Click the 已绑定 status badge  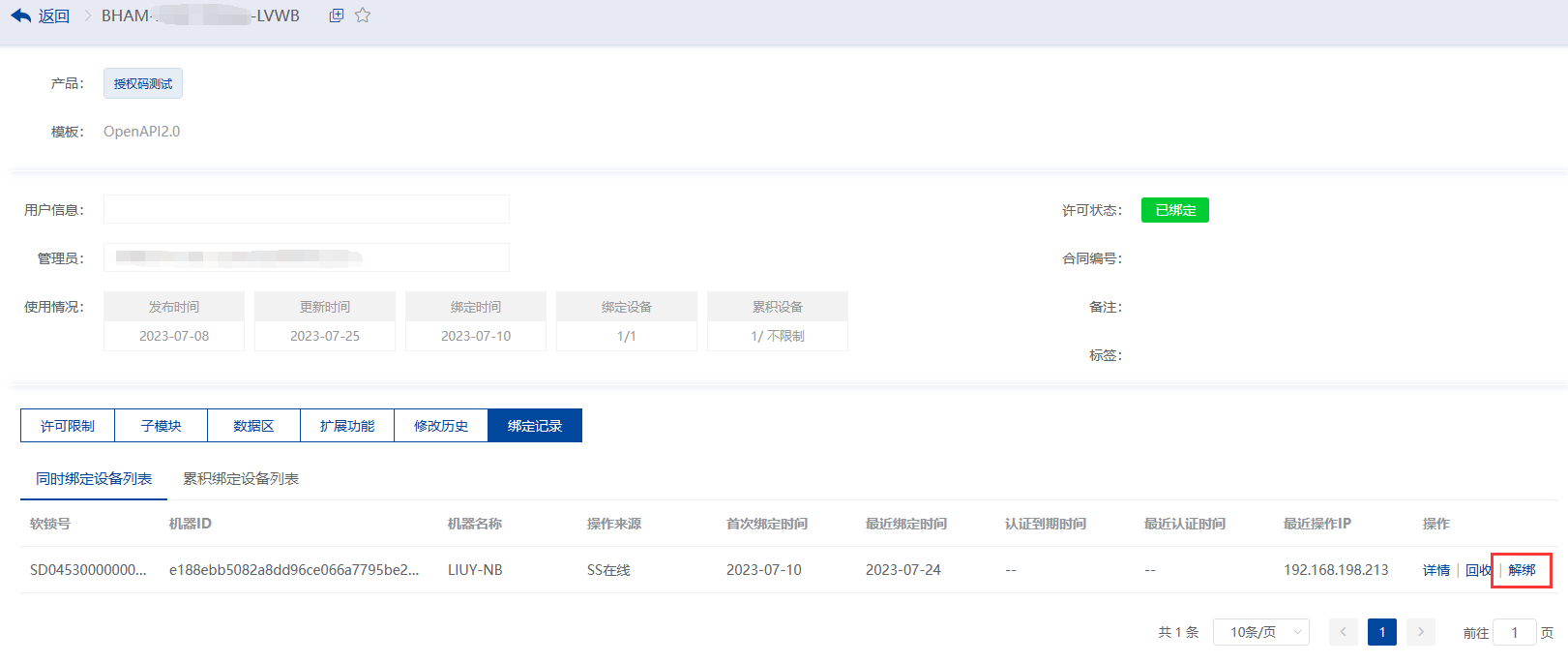1175,210
